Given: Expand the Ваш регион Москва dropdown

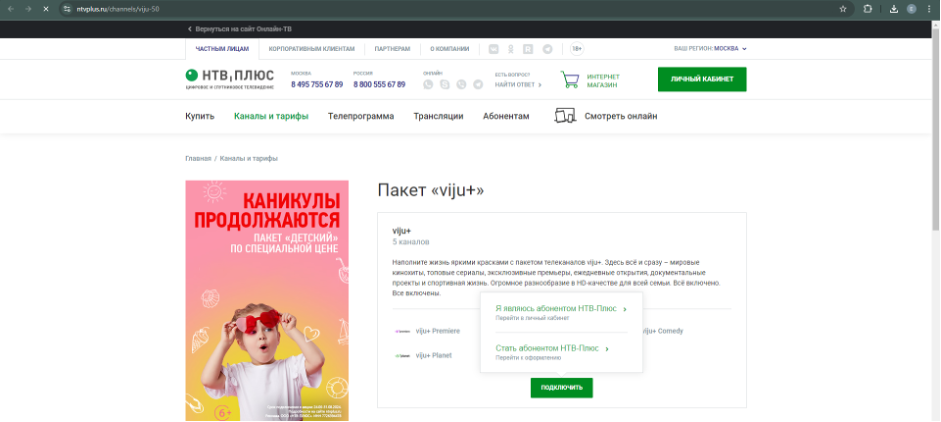Looking at the screenshot, I should (711, 49).
